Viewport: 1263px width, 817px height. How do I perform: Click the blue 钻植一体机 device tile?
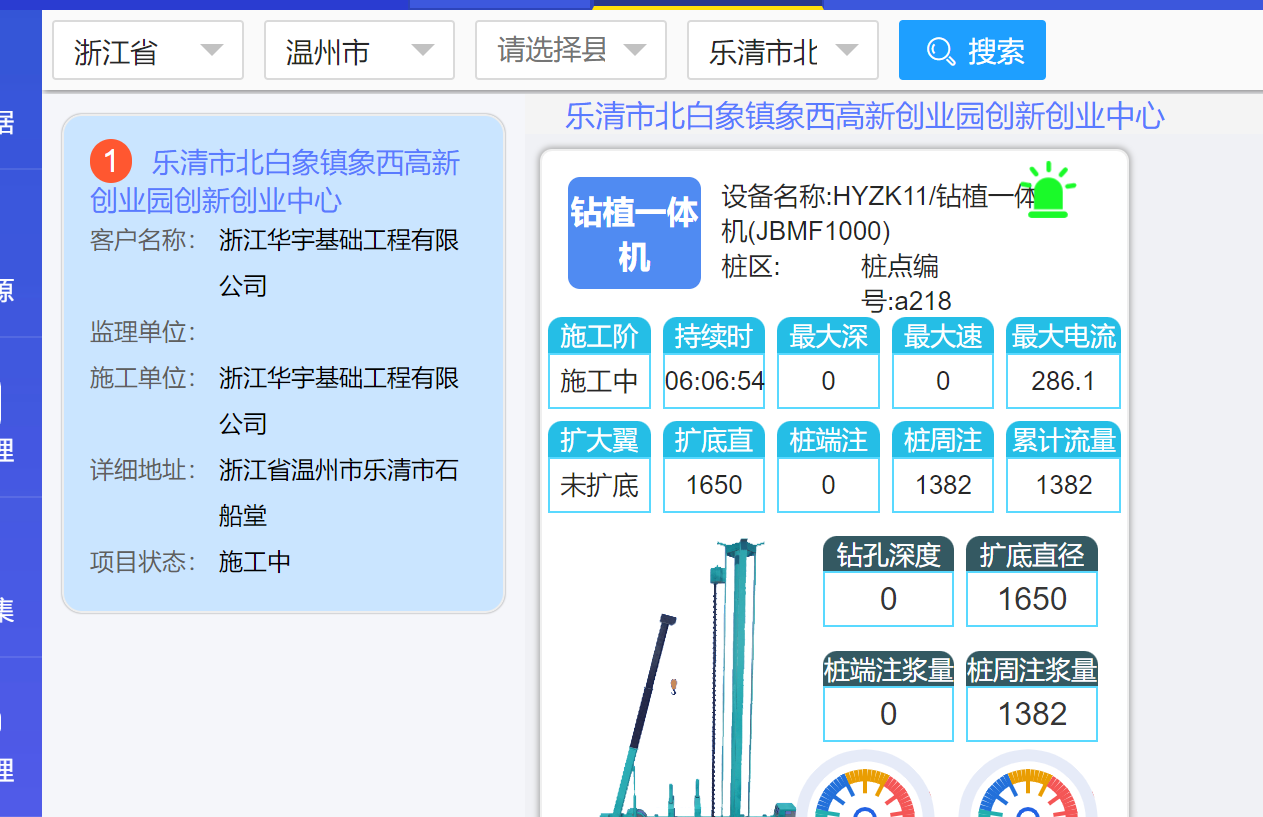(x=634, y=233)
